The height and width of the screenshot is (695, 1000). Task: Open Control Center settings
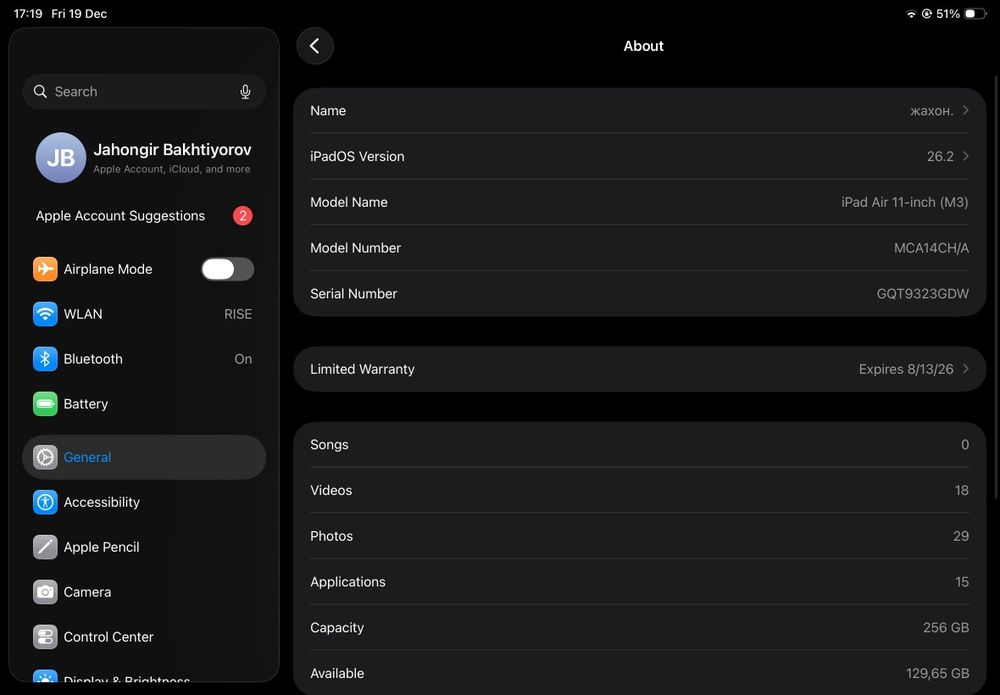[x=144, y=637]
